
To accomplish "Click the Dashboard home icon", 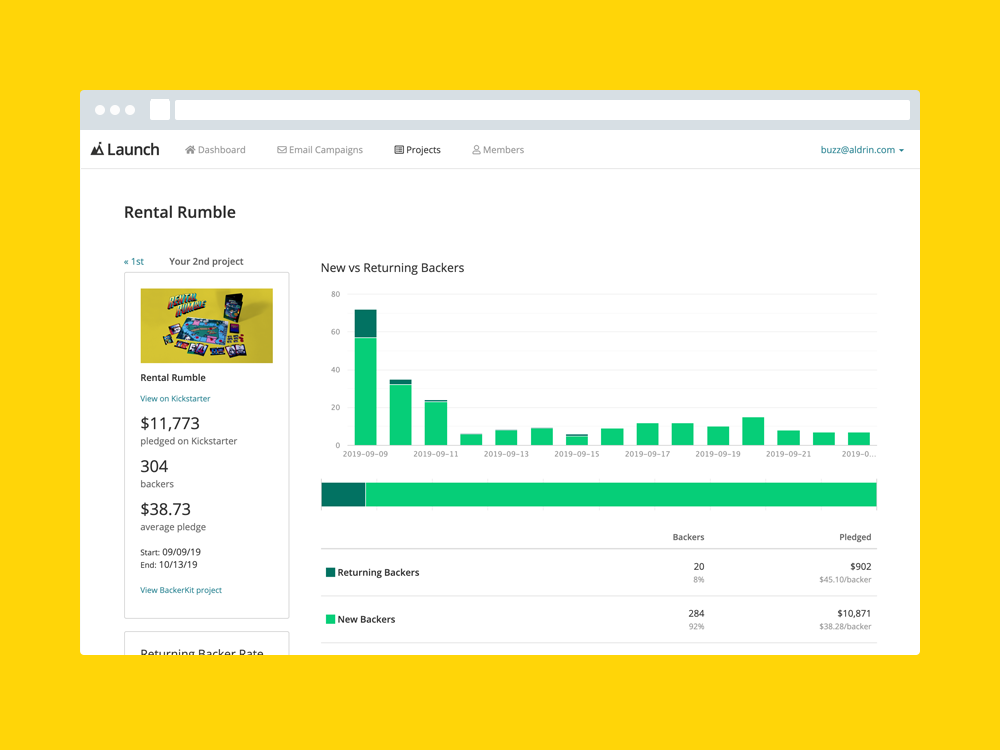I will (x=190, y=150).
